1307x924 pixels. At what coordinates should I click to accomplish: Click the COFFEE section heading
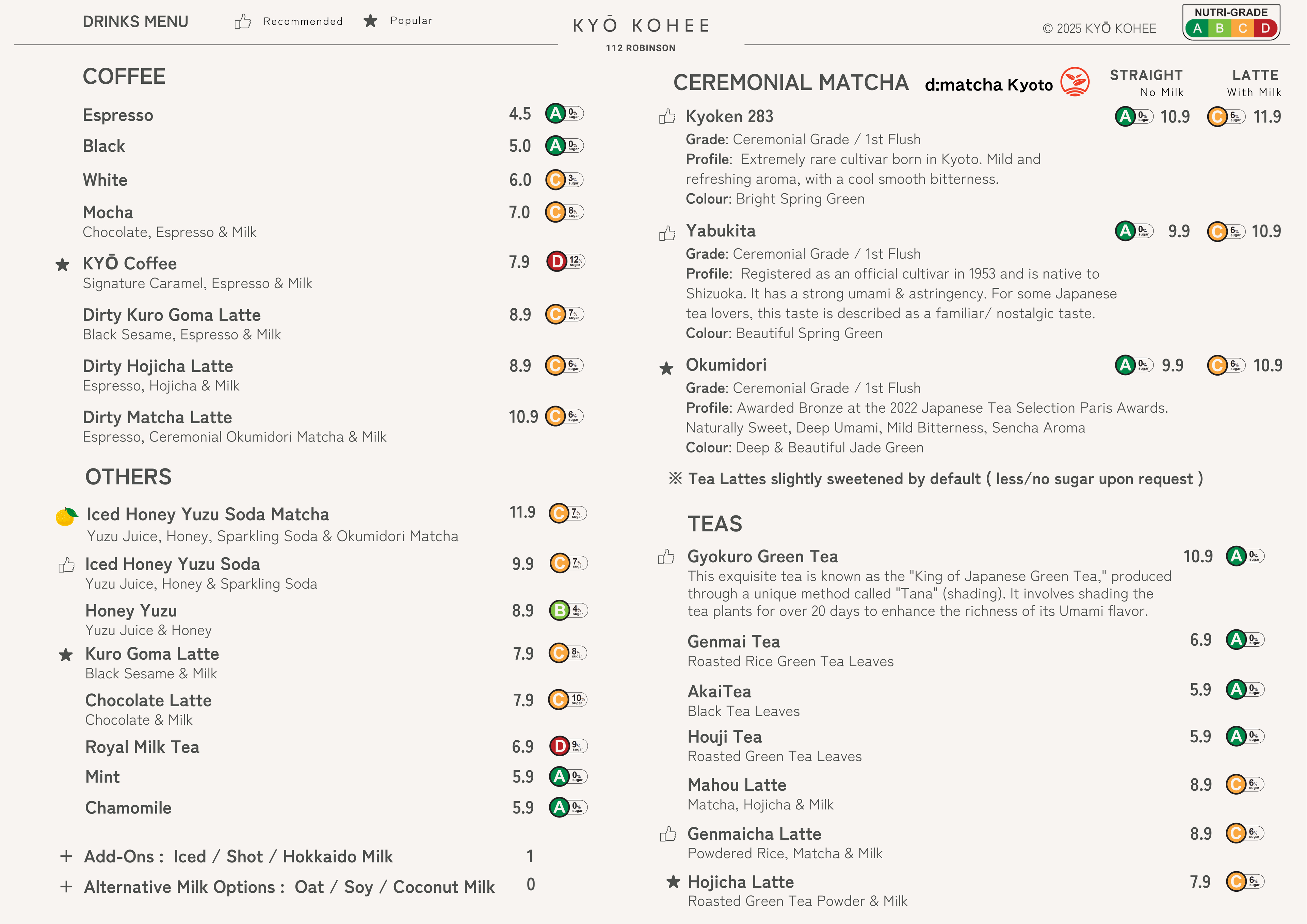click(124, 77)
